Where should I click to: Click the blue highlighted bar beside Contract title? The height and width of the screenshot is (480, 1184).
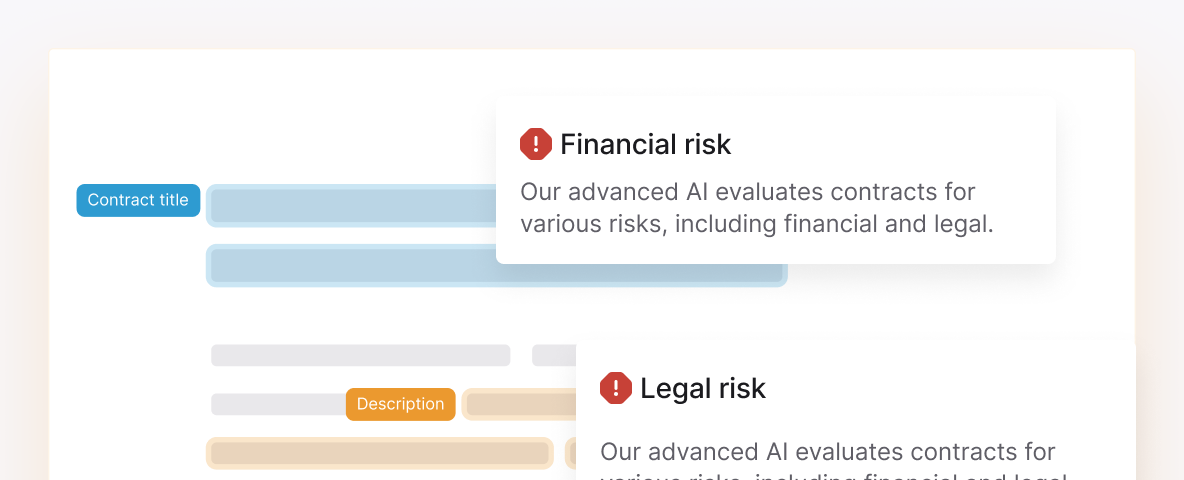pyautogui.click(x=351, y=205)
